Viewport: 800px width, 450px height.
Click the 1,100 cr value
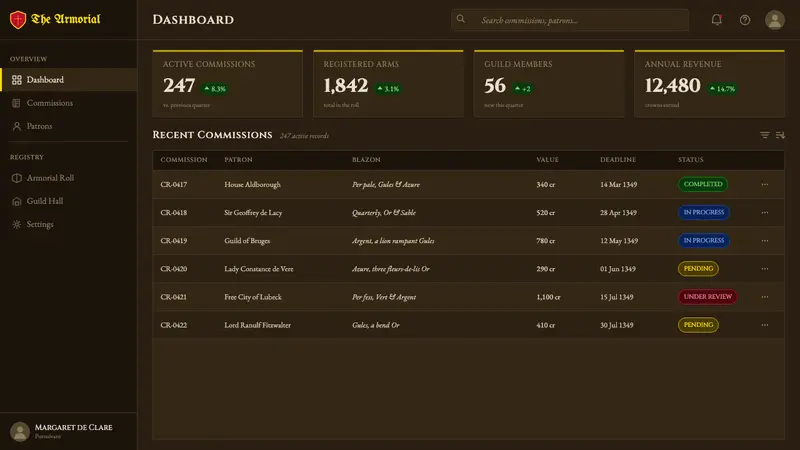pyautogui.click(x=548, y=297)
